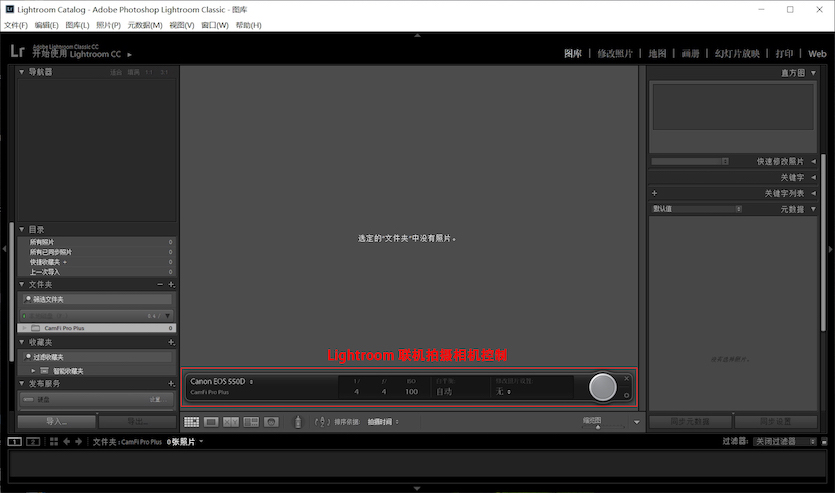Open Survey view icon
This screenshot has width=835, height=493.
click(x=250, y=422)
